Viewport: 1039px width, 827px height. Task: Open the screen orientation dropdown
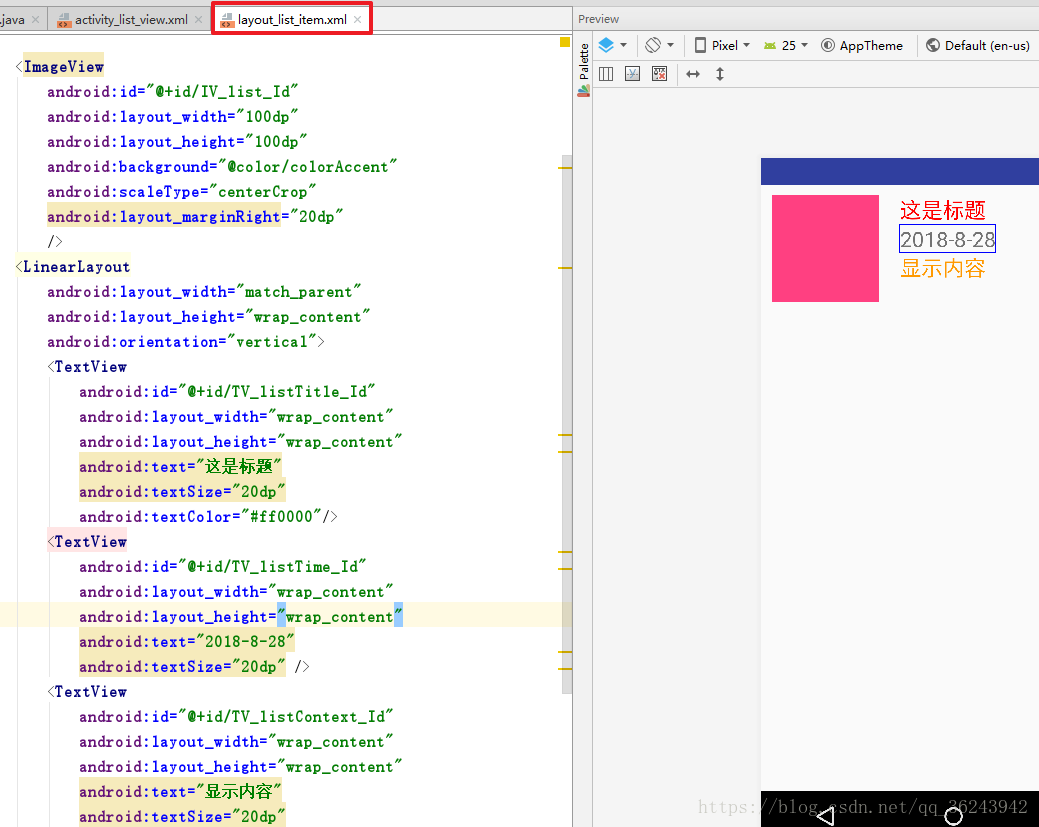point(659,45)
